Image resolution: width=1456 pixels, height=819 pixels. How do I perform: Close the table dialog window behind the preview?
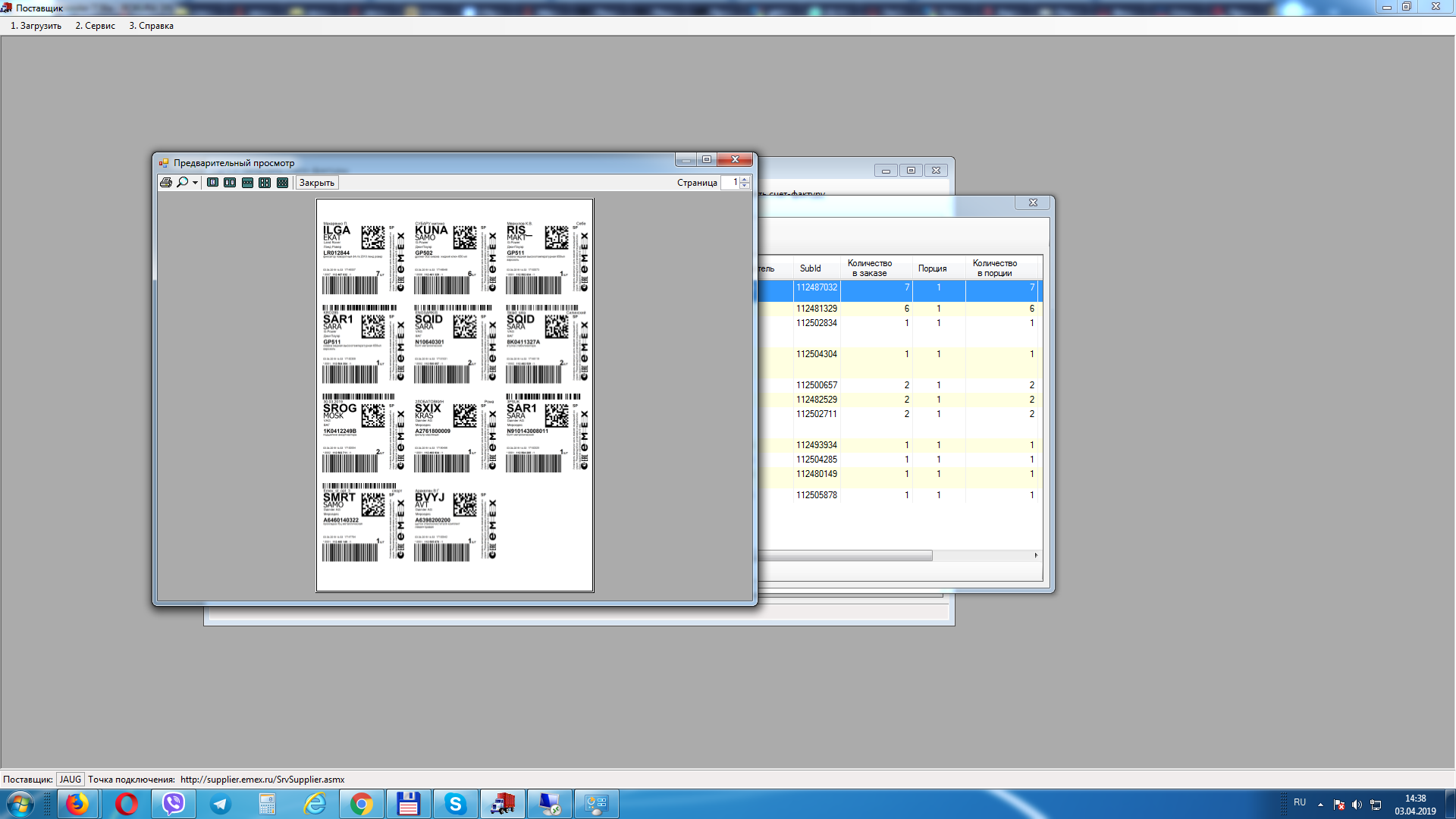pyautogui.click(x=1033, y=202)
